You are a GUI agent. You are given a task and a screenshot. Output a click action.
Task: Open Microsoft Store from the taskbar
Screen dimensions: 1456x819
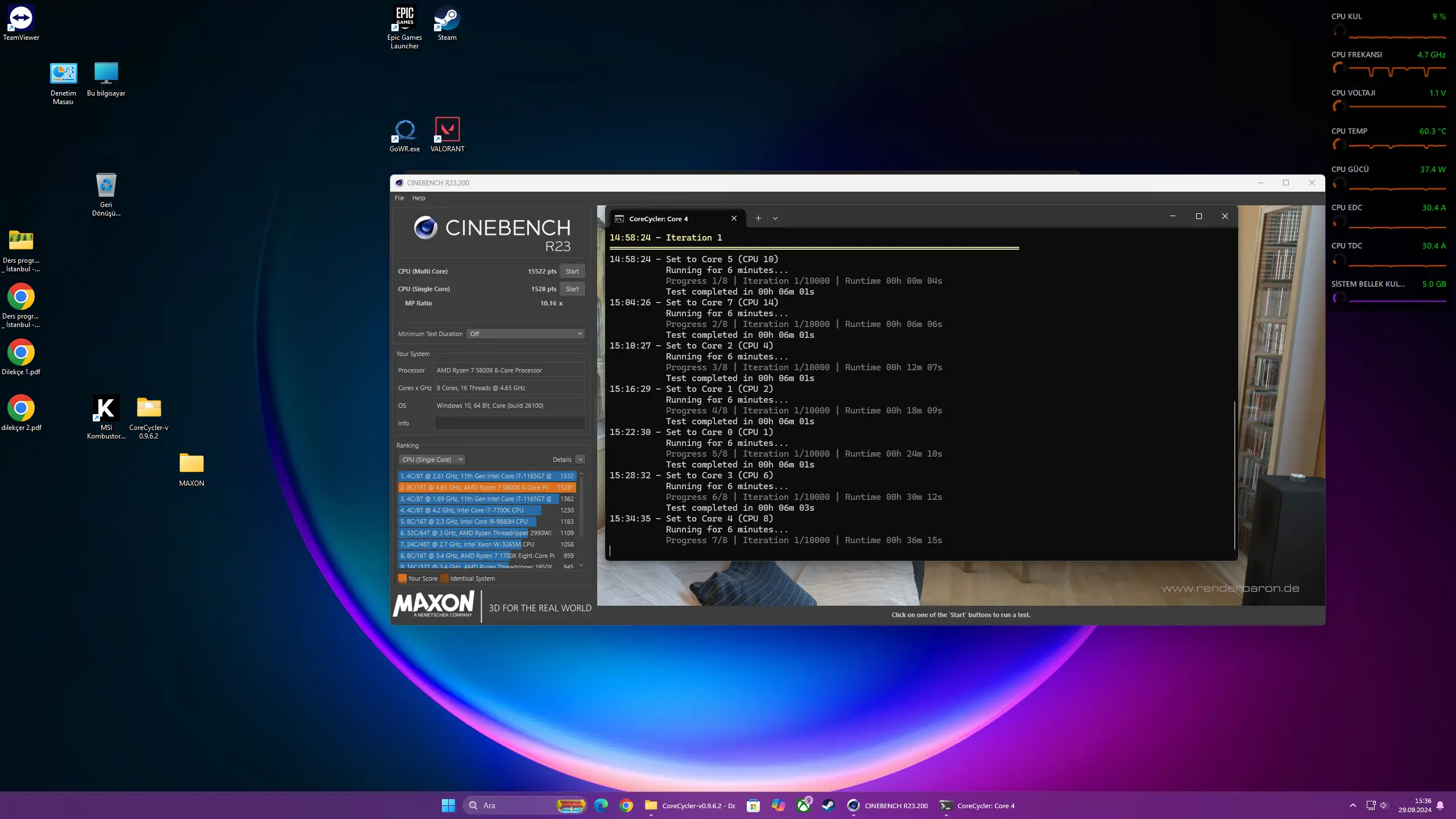point(754,805)
